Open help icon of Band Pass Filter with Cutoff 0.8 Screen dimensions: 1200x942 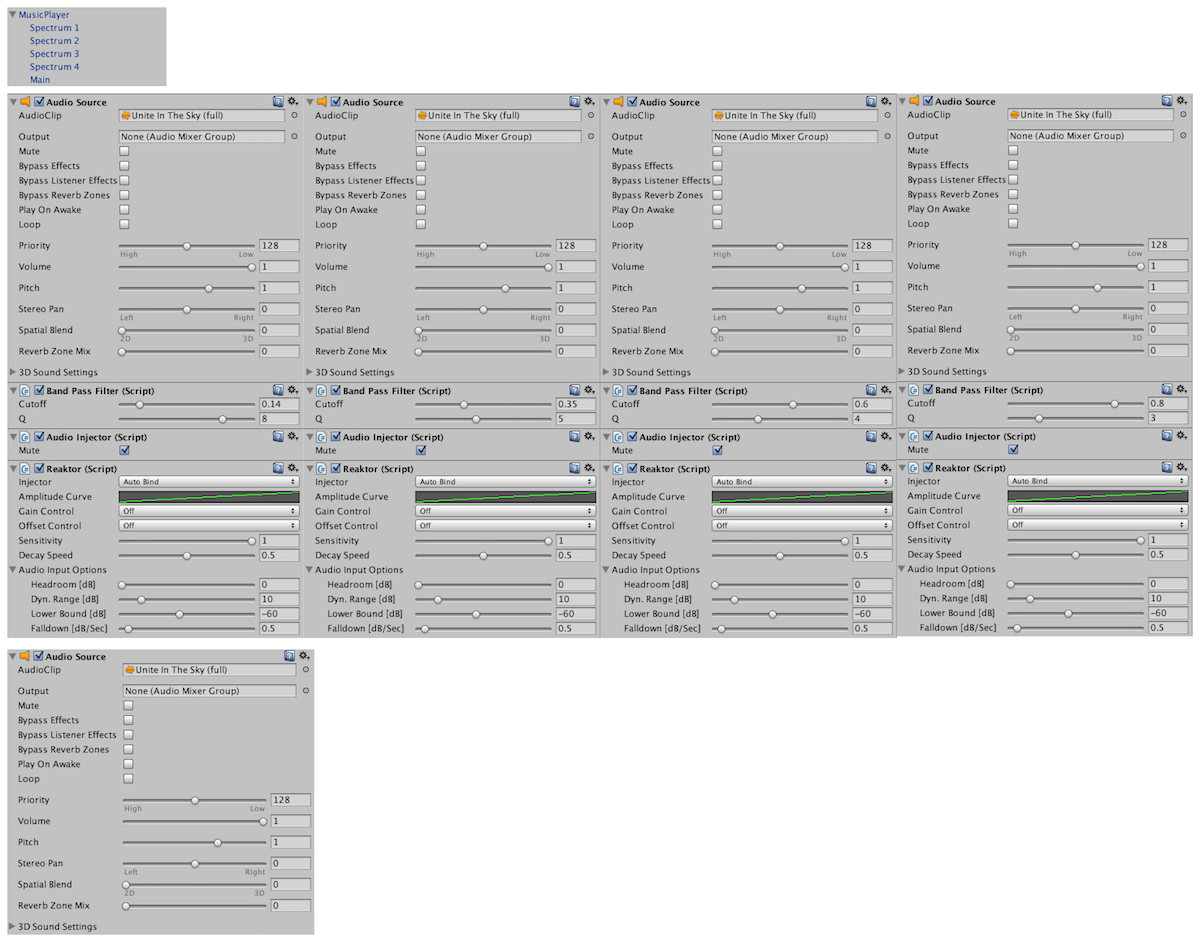(x=1167, y=390)
